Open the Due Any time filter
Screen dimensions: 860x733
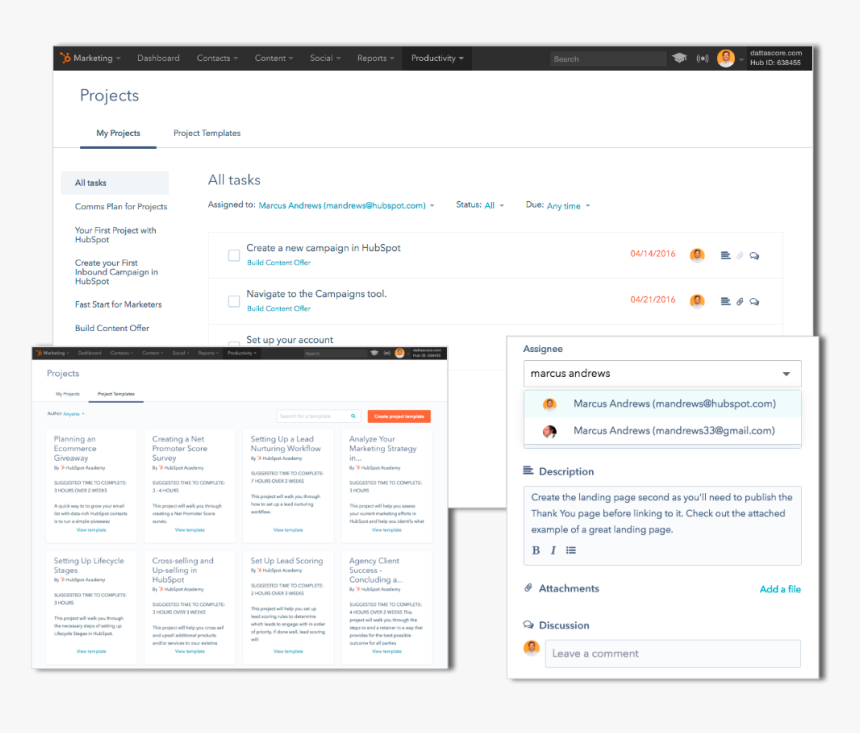tap(568, 206)
